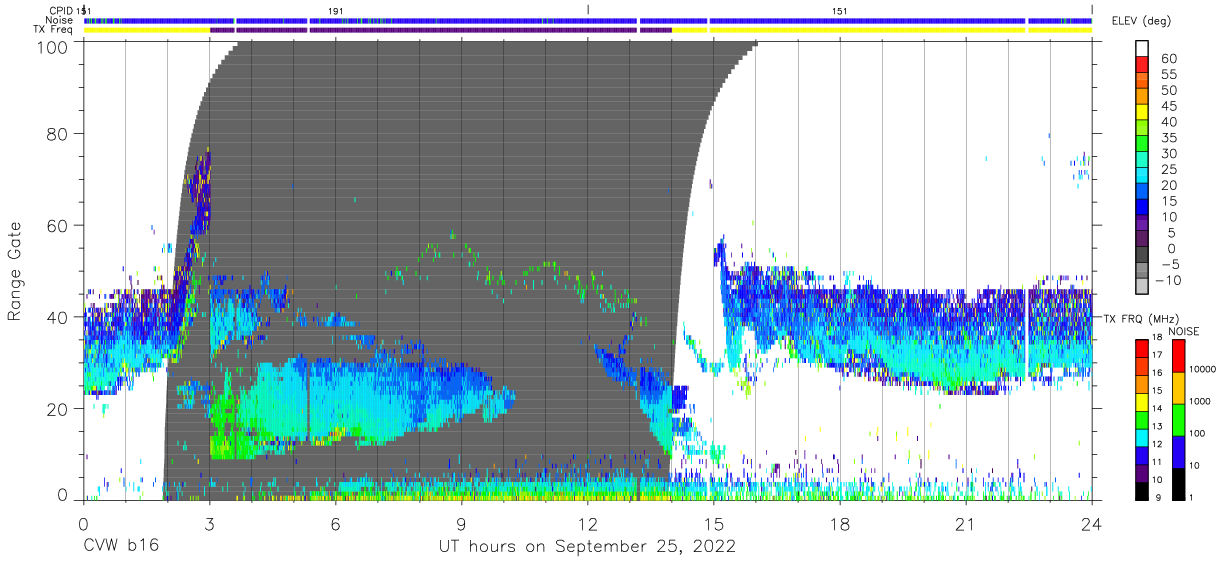Image resolution: width=1228 pixels, height=567 pixels.
Task: Click the CVW b16 radar label
Action: (x=121, y=546)
